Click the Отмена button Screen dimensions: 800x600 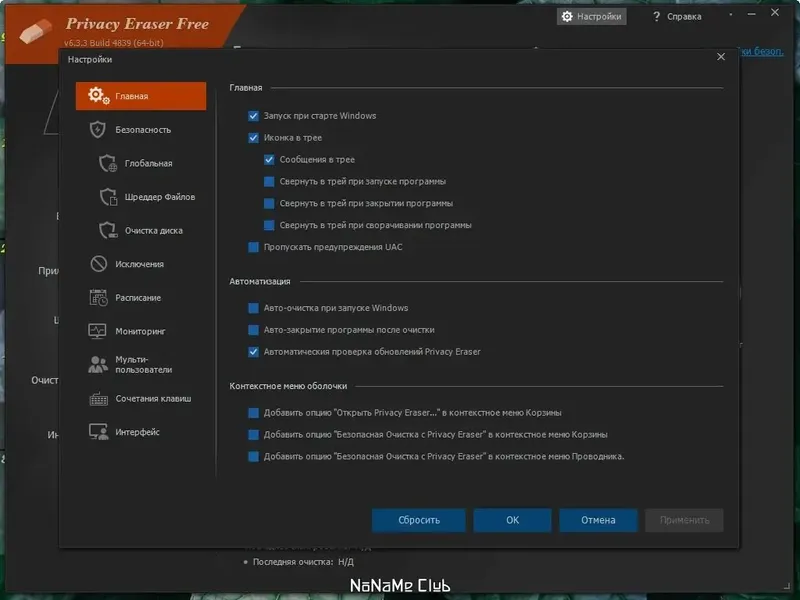[598, 520]
